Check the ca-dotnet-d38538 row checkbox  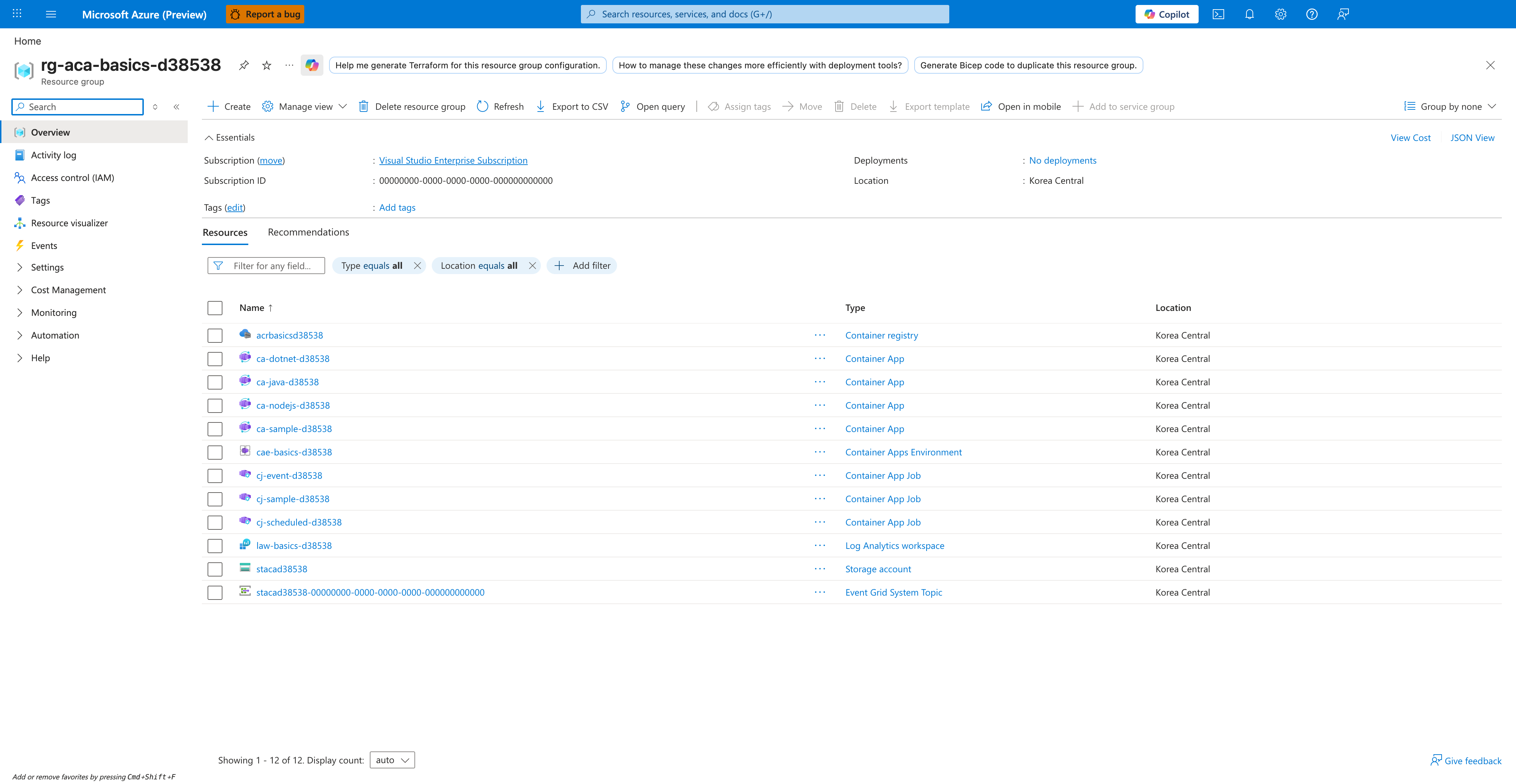[x=215, y=359]
